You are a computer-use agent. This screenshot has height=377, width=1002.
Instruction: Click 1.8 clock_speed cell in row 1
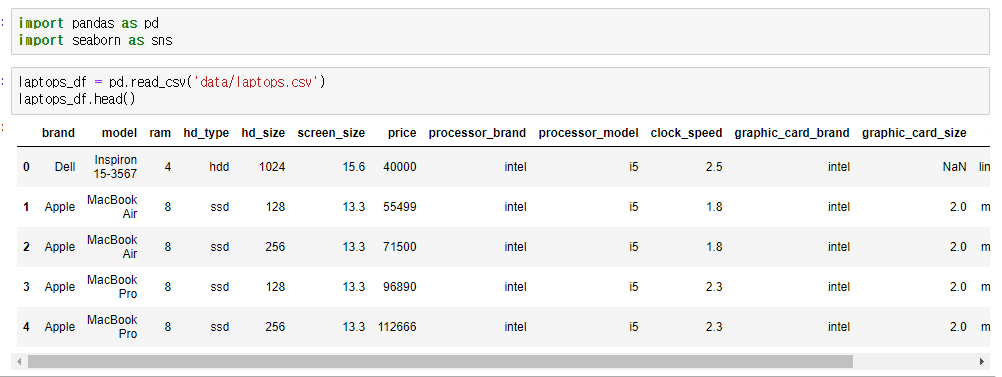tap(714, 207)
